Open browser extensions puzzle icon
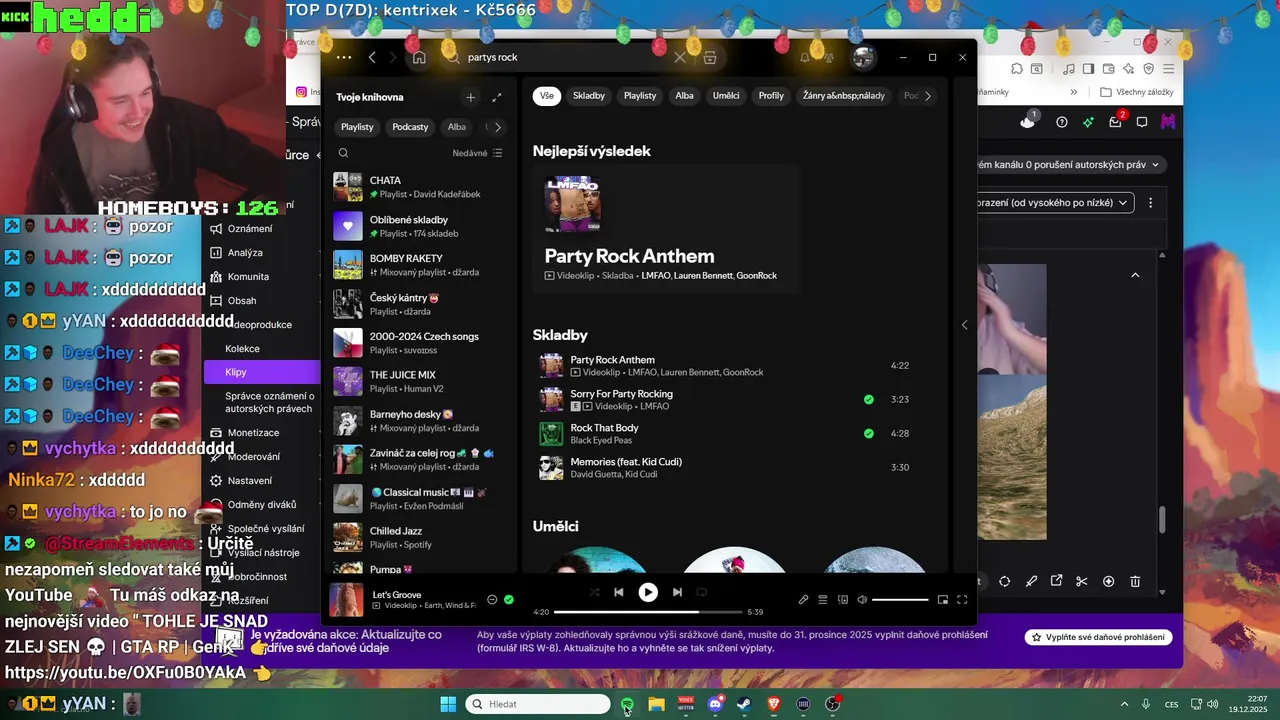Viewport: 1280px width, 720px height. 1016,69
